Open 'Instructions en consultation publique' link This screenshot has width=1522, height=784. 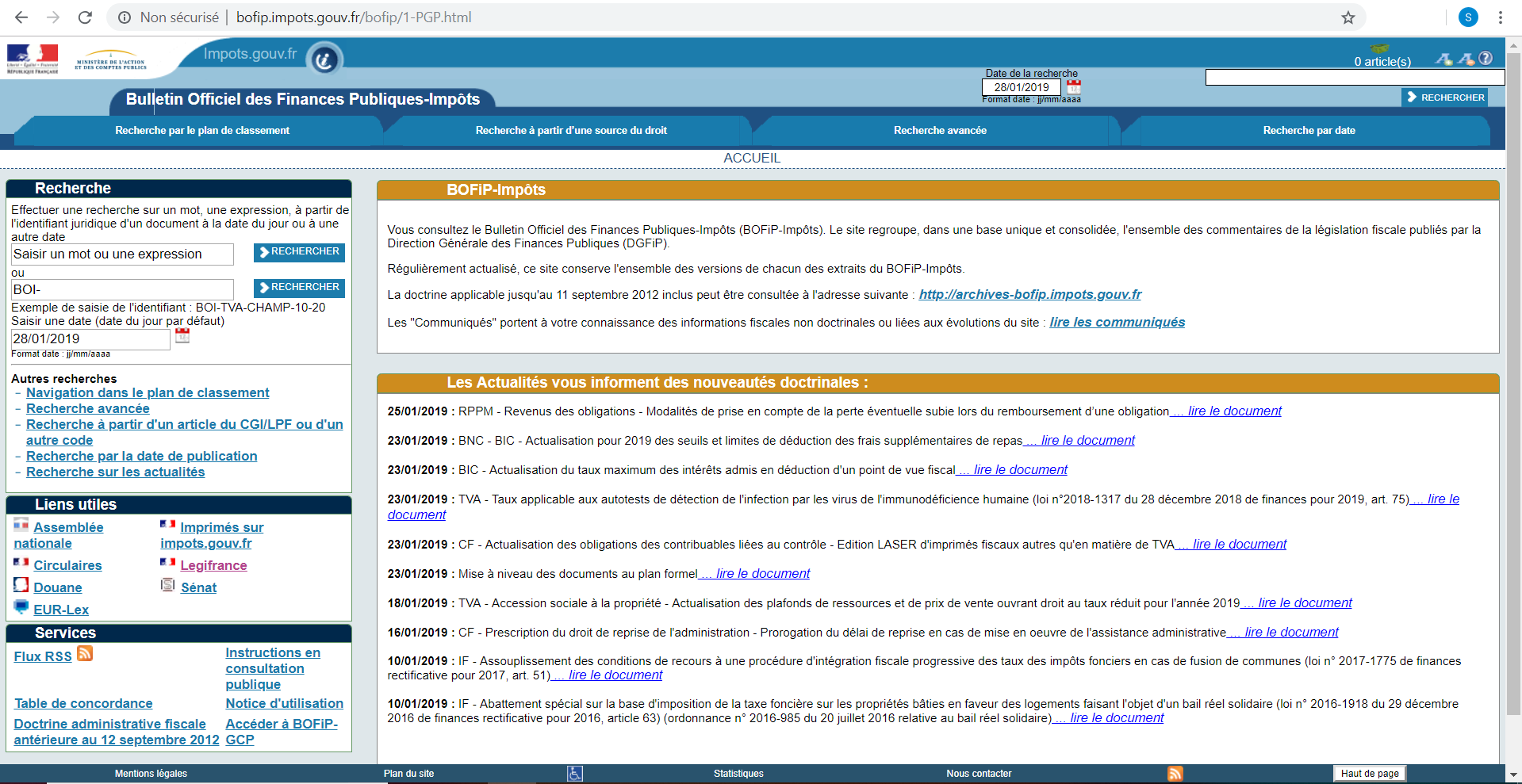(273, 669)
